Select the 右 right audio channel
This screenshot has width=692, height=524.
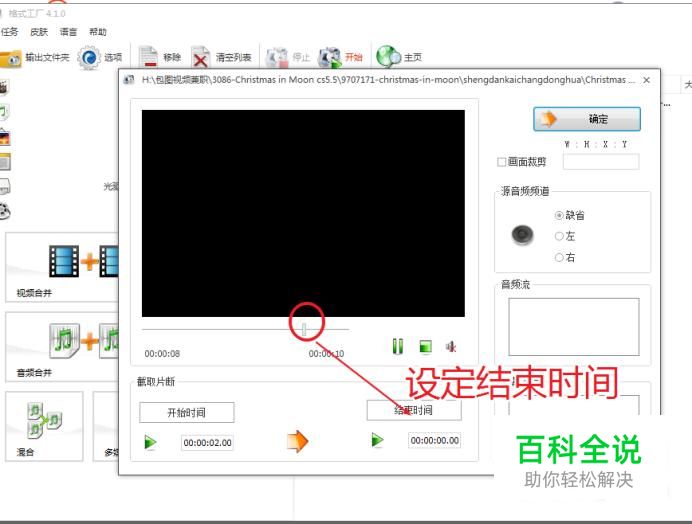point(559,257)
